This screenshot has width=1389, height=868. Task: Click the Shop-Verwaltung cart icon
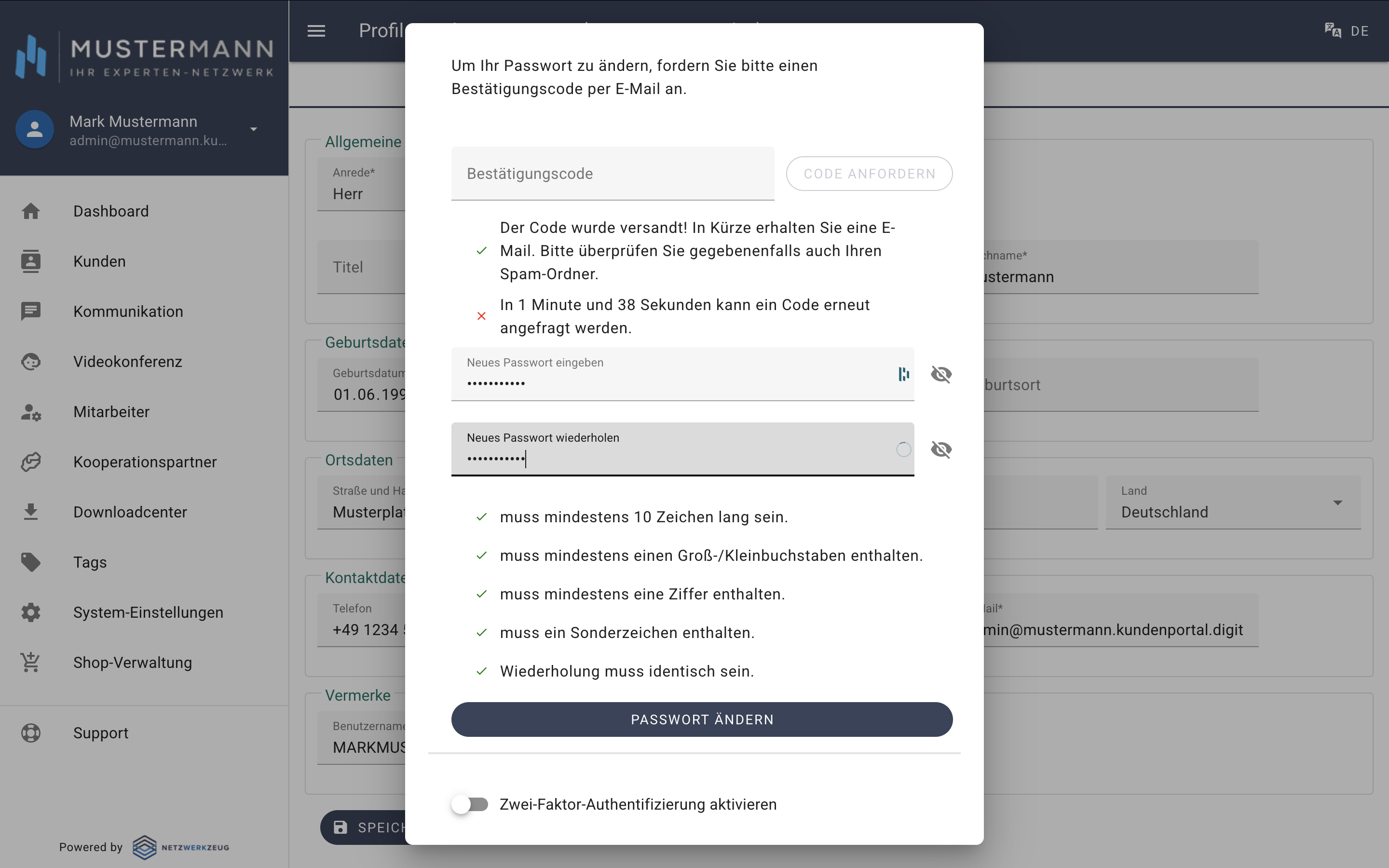[x=31, y=663]
